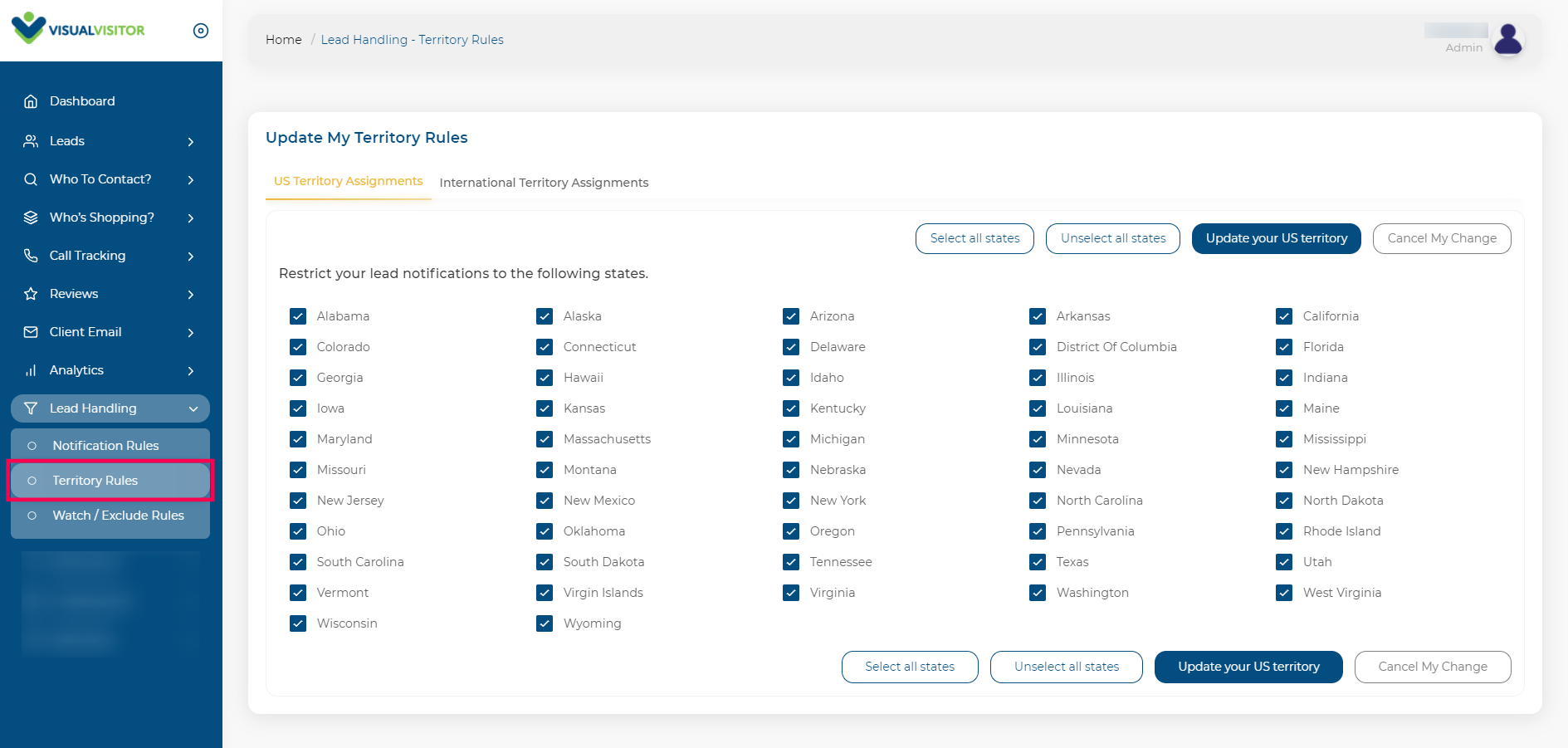Open Notification Rules in sidebar

[105, 446]
